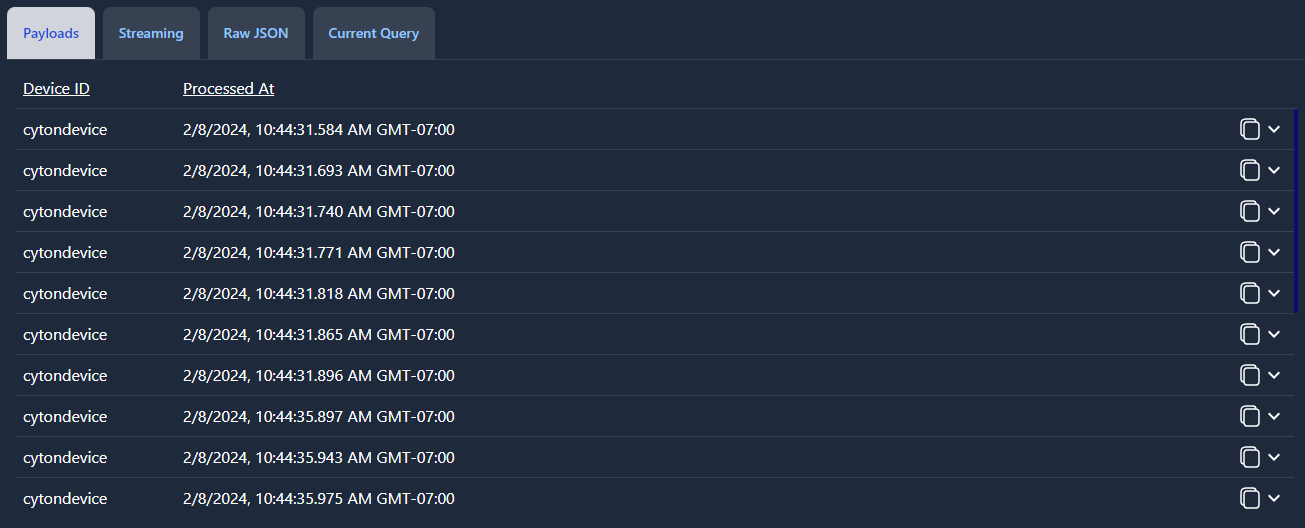Open the Current Query tab

373,33
